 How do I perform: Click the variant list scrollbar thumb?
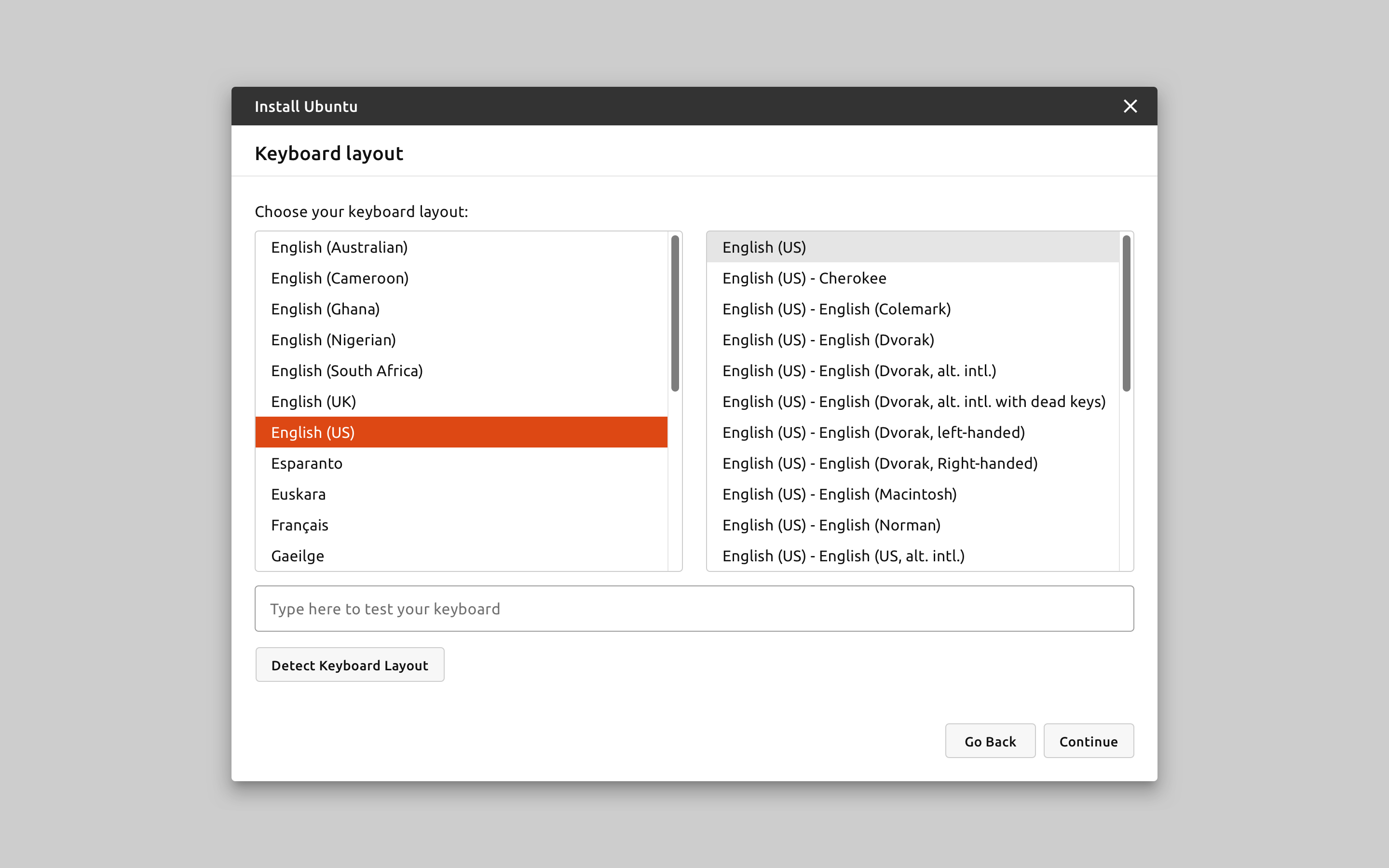click(1126, 313)
